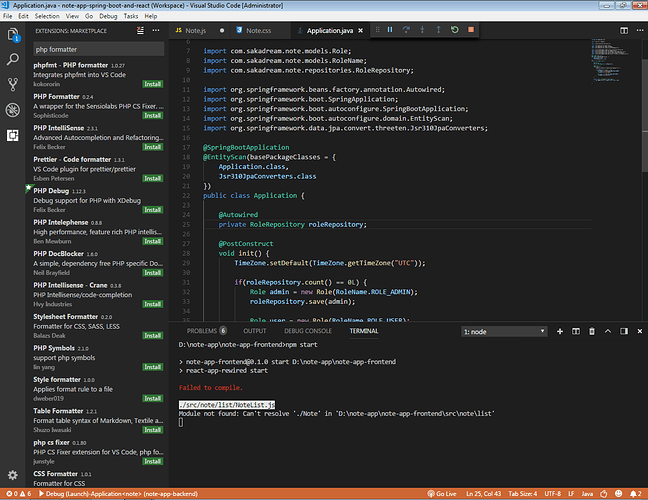Install the PHP DocBlocker extension

coord(152,272)
